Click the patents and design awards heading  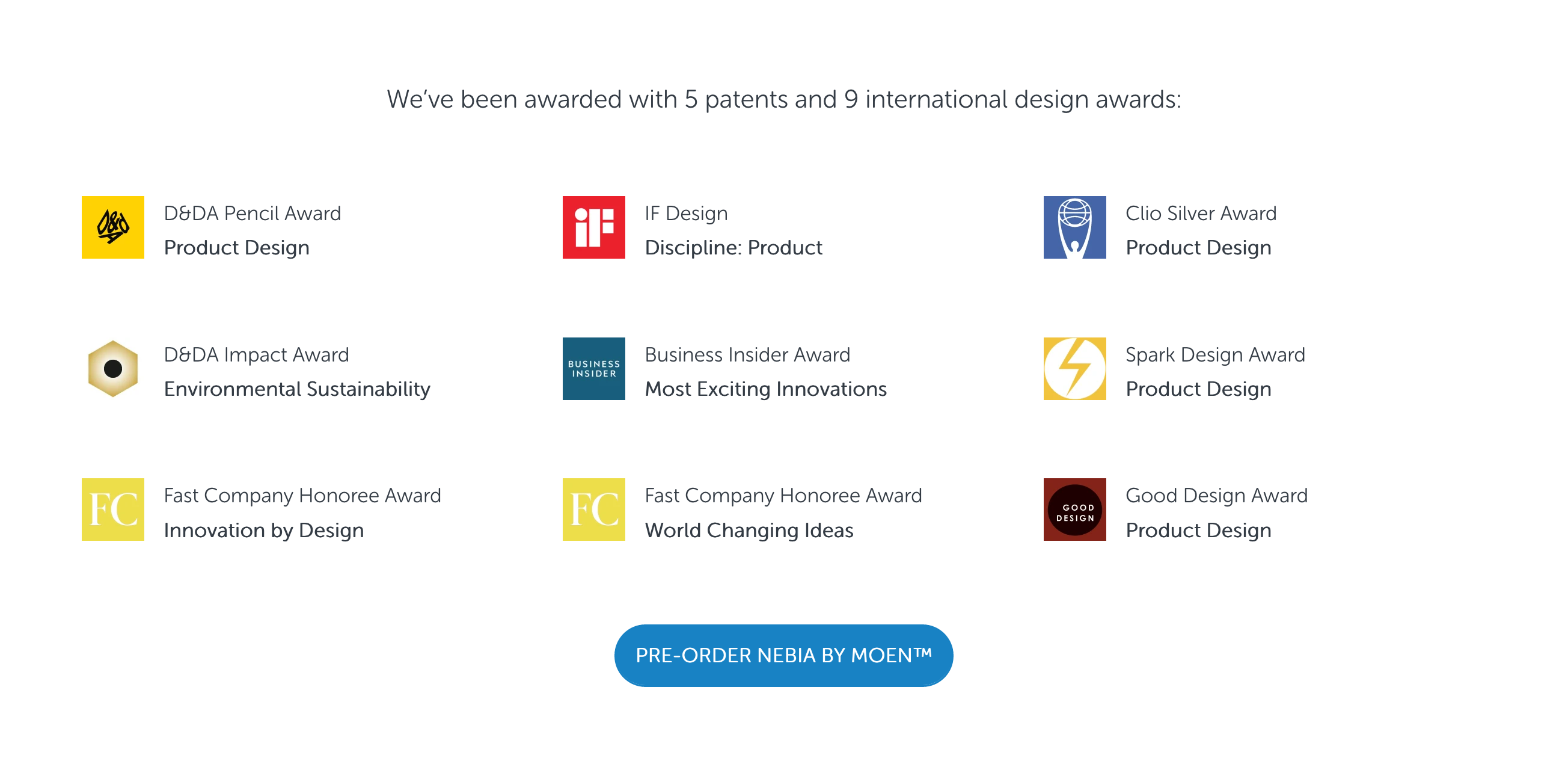coord(784,99)
